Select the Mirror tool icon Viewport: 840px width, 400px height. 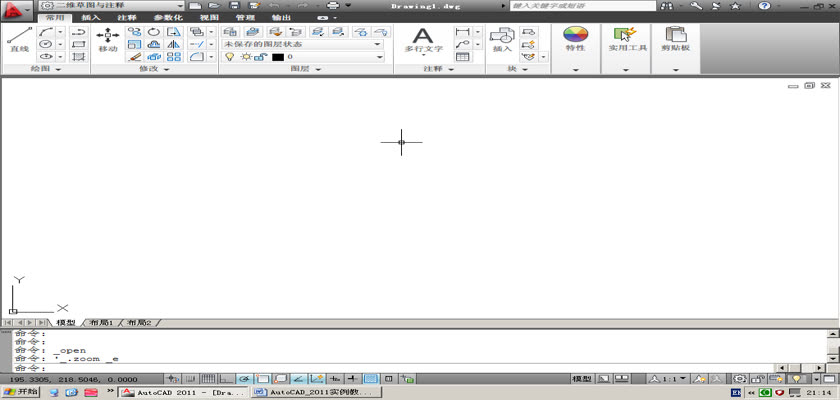click(174, 44)
